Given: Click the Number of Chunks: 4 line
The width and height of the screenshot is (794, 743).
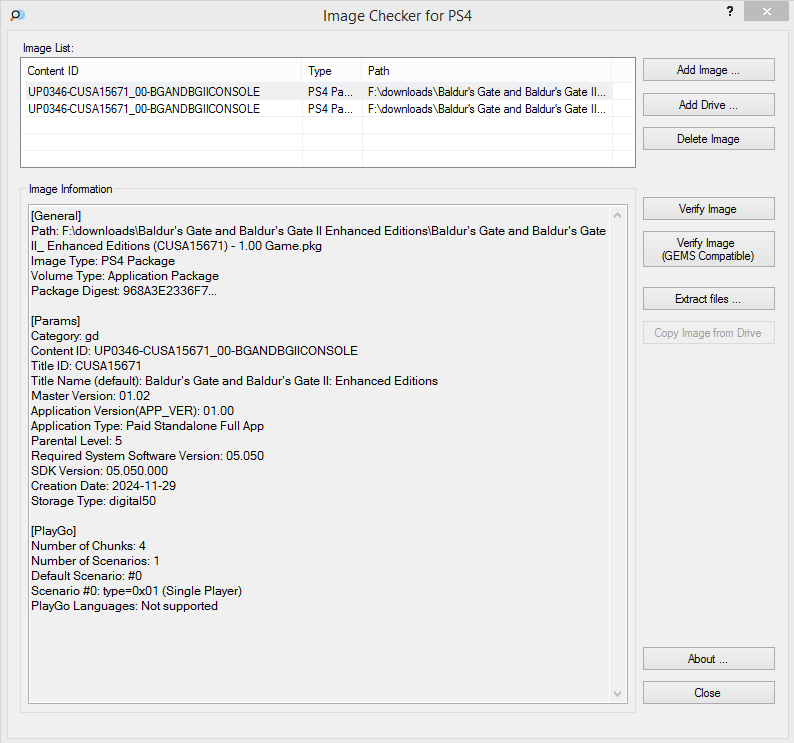Looking at the screenshot, I should [89, 546].
